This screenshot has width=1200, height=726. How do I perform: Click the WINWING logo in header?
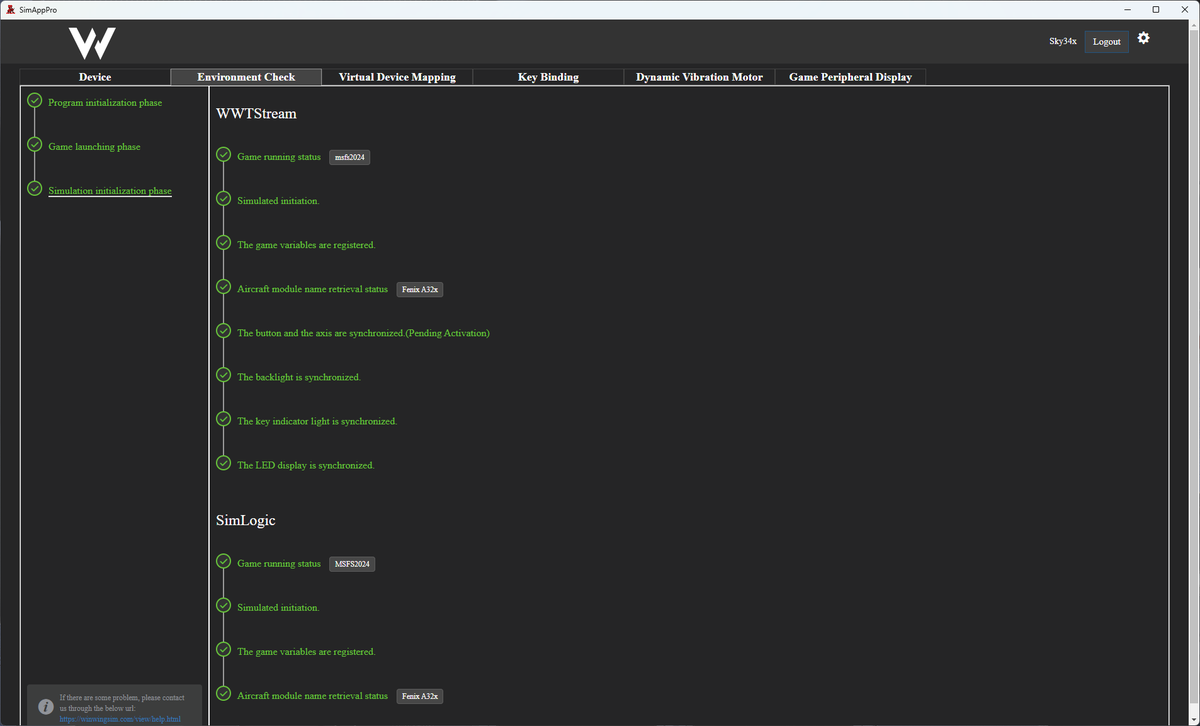click(x=92, y=43)
